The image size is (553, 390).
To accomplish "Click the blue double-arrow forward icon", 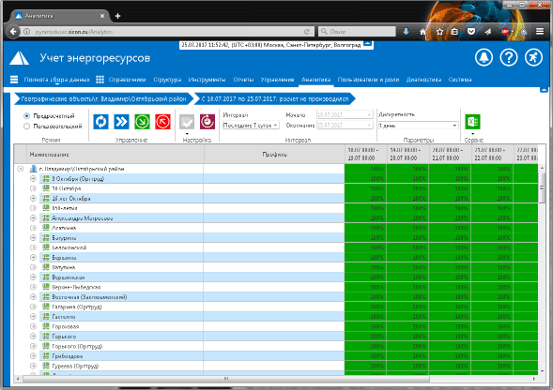I will [121, 122].
